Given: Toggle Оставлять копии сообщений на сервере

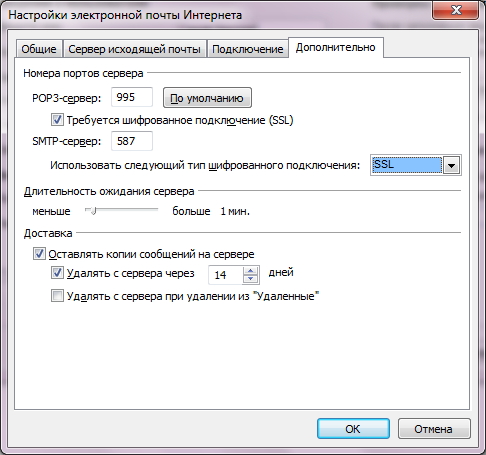Looking at the screenshot, I should coord(39,254).
